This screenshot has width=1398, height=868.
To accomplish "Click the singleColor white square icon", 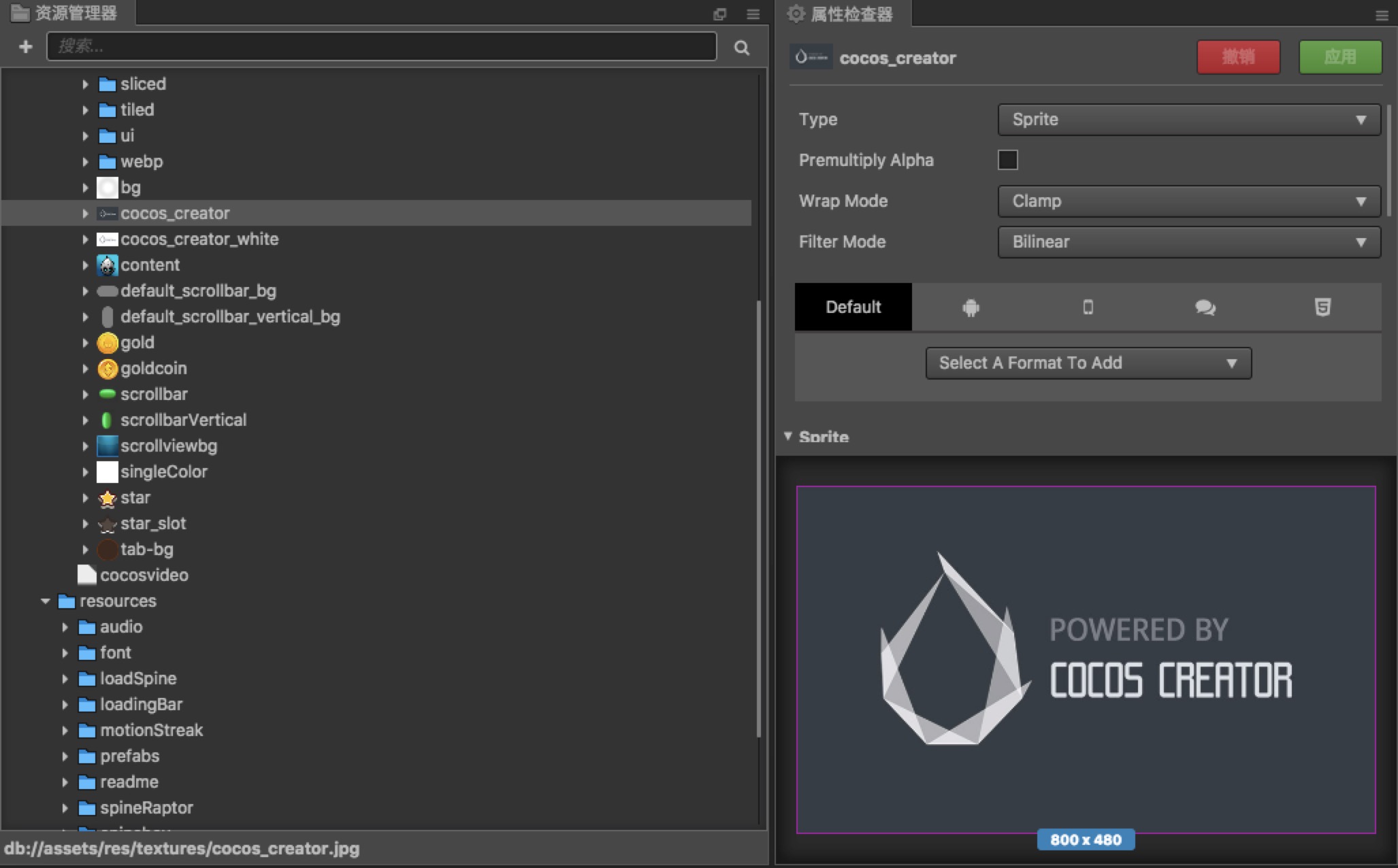I will [108, 472].
